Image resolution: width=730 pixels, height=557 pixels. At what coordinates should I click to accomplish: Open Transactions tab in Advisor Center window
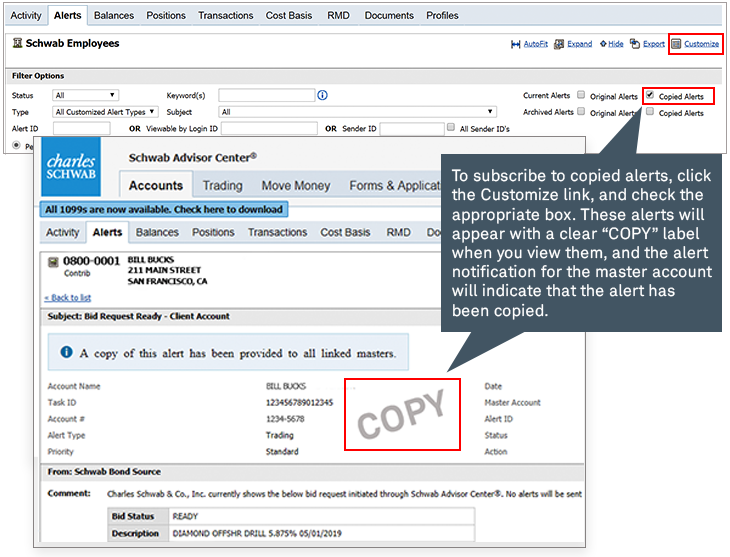pos(277,232)
